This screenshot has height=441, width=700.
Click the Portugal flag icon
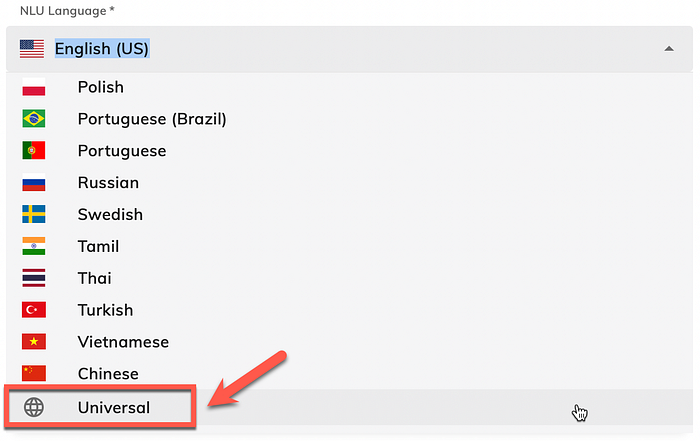tap(33, 150)
